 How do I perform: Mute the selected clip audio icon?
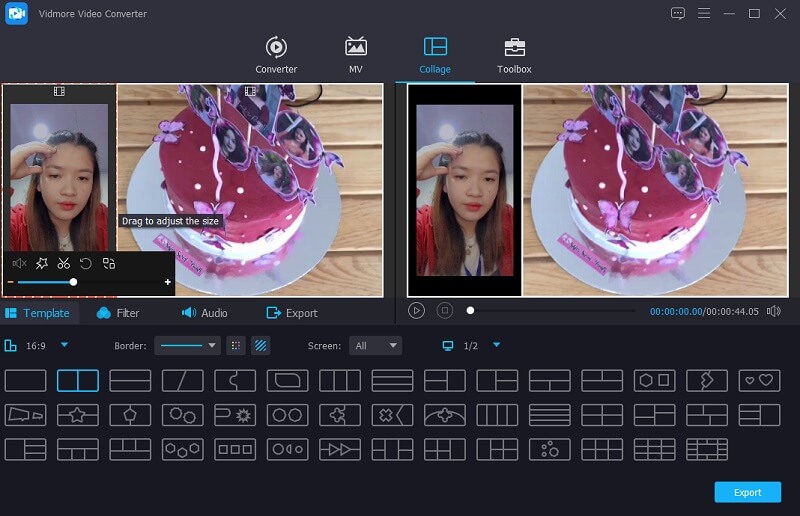(x=19, y=264)
